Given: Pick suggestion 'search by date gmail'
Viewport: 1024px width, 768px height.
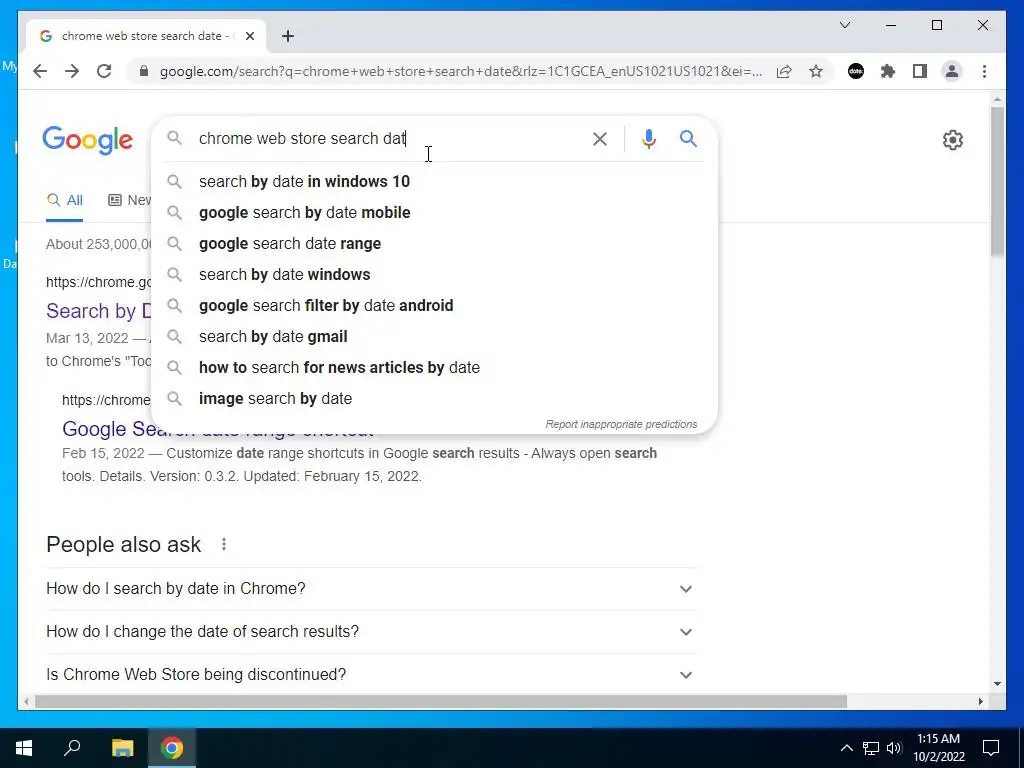Looking at the screenshot, I should pos(434,336).
